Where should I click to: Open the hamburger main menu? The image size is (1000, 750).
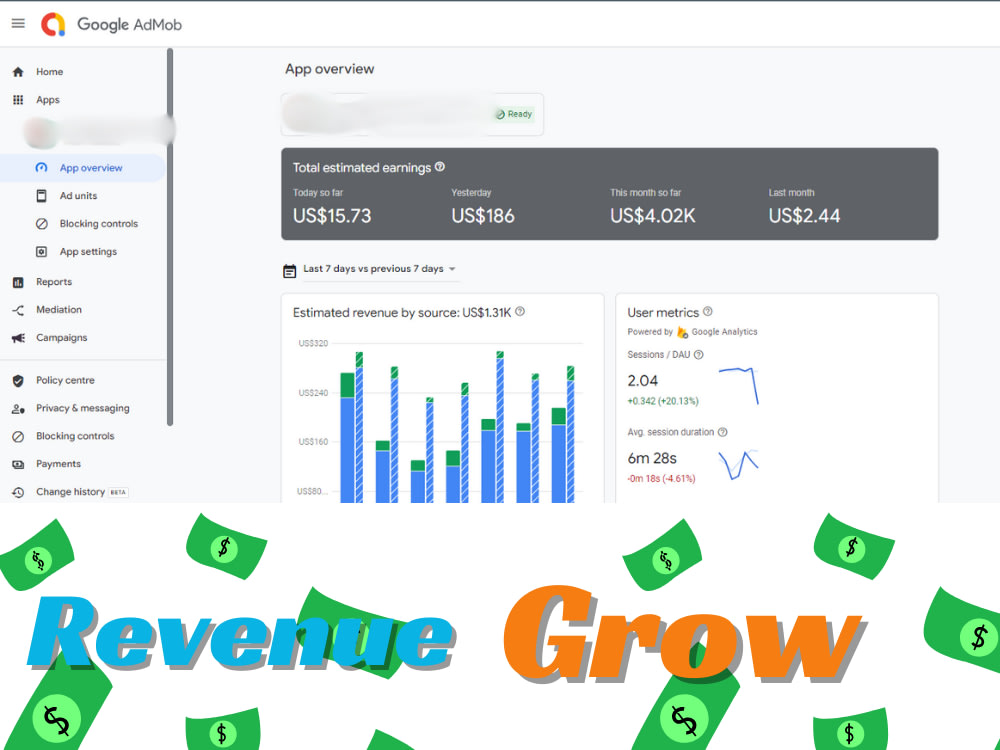coord(18,24)
